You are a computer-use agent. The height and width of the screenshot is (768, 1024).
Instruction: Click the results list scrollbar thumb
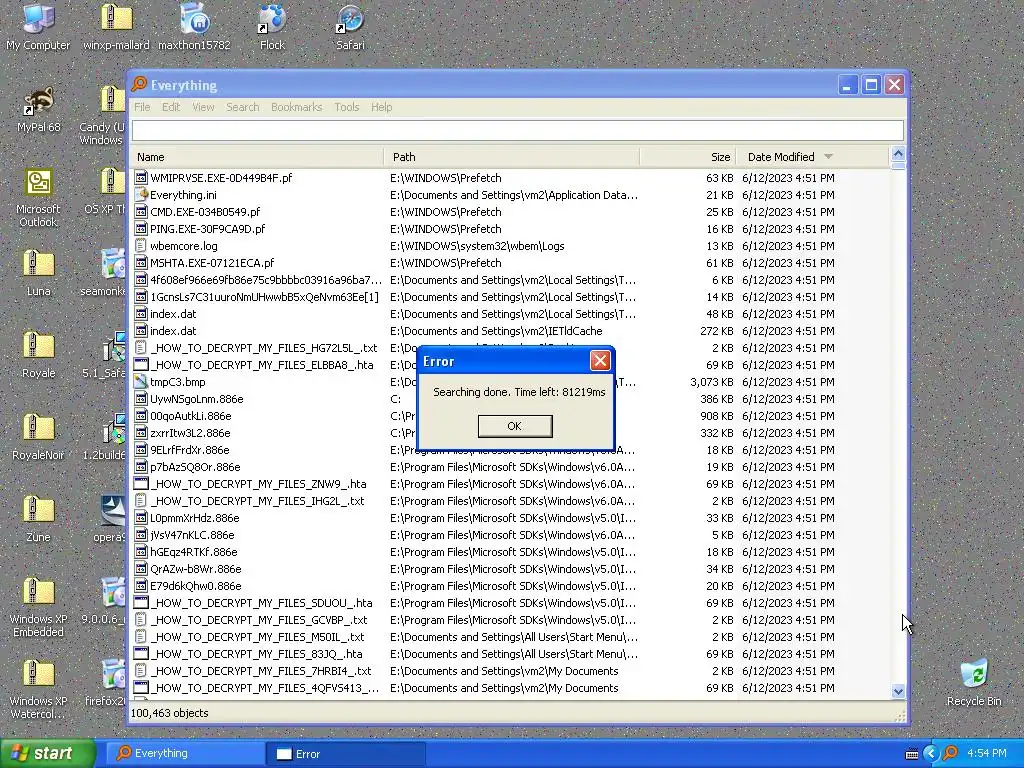(x=898, y=165)
